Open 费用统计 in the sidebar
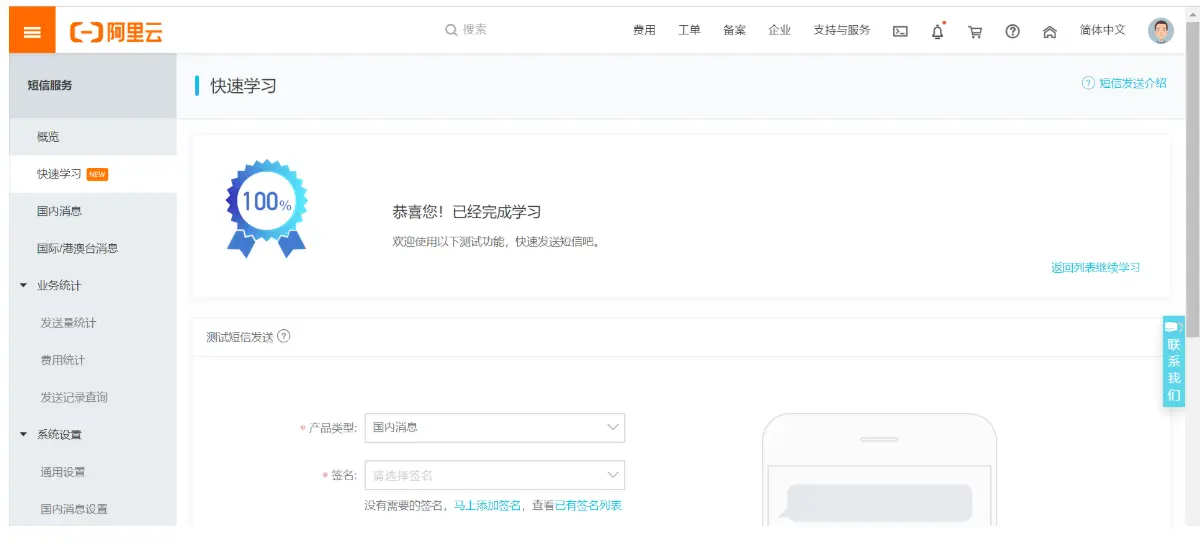Viewport: 1200px width, 544px height. pyautogui.click(x=93, y=360)
